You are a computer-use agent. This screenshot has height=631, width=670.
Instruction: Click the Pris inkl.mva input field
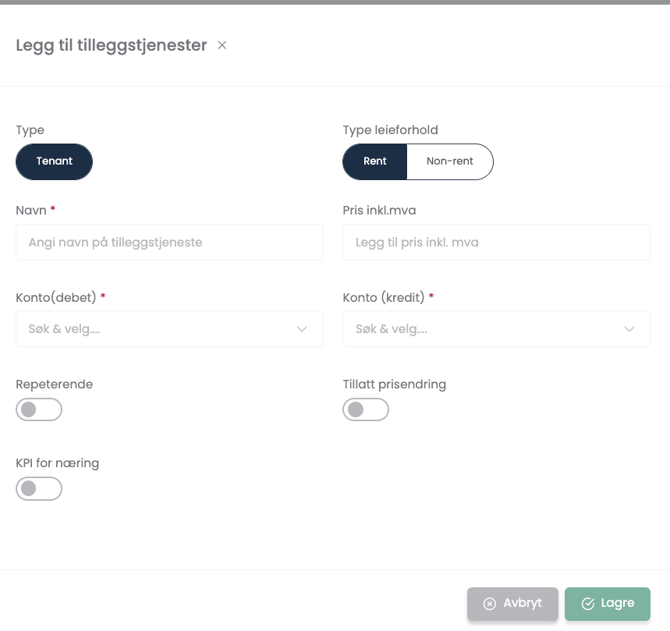(x=496, y=242)
